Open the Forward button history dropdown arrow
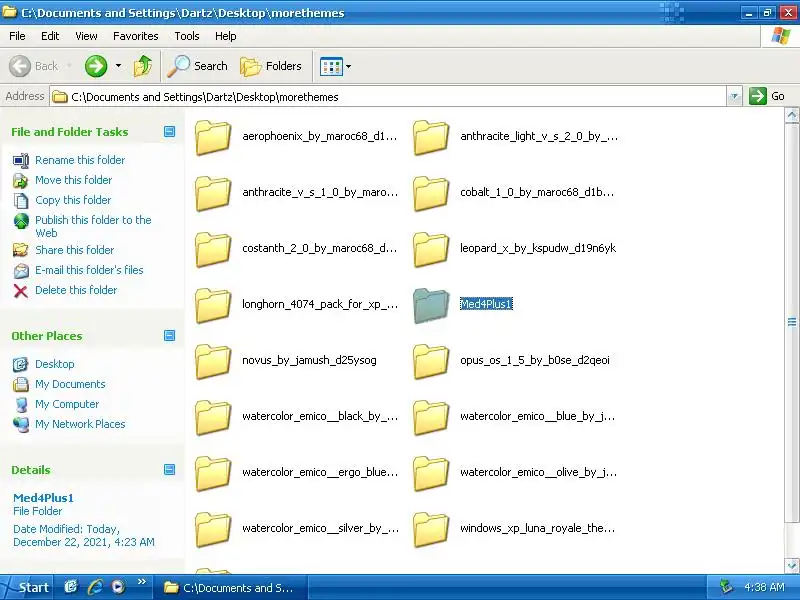The width and height of the screenshot is (800, 600). point(118,66)
